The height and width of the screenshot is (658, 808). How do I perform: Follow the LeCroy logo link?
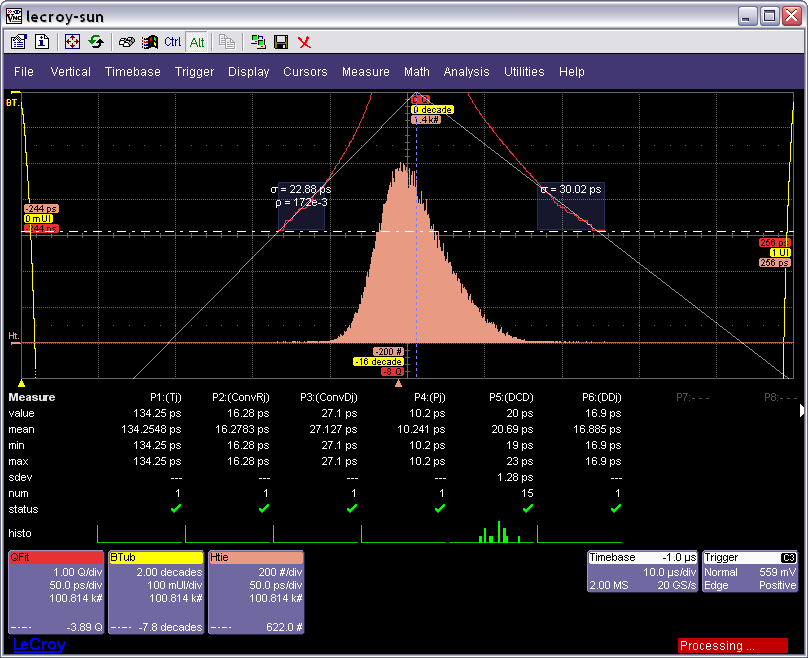40,644
